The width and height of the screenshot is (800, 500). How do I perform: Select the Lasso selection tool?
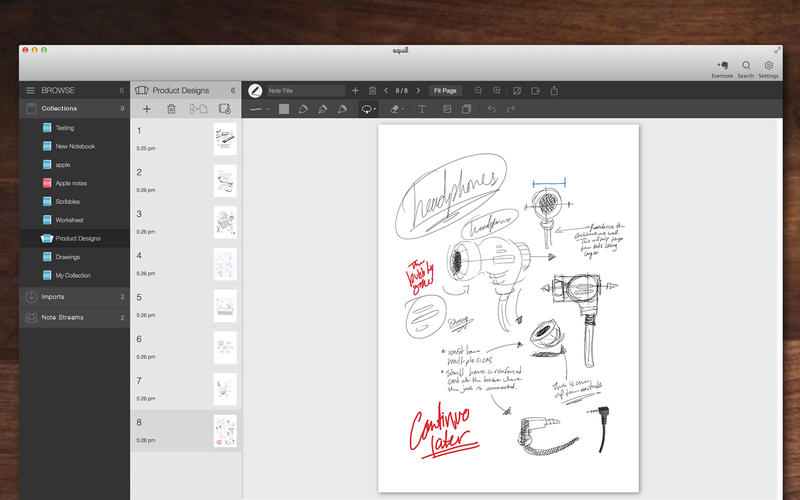[x=368, y=109]
